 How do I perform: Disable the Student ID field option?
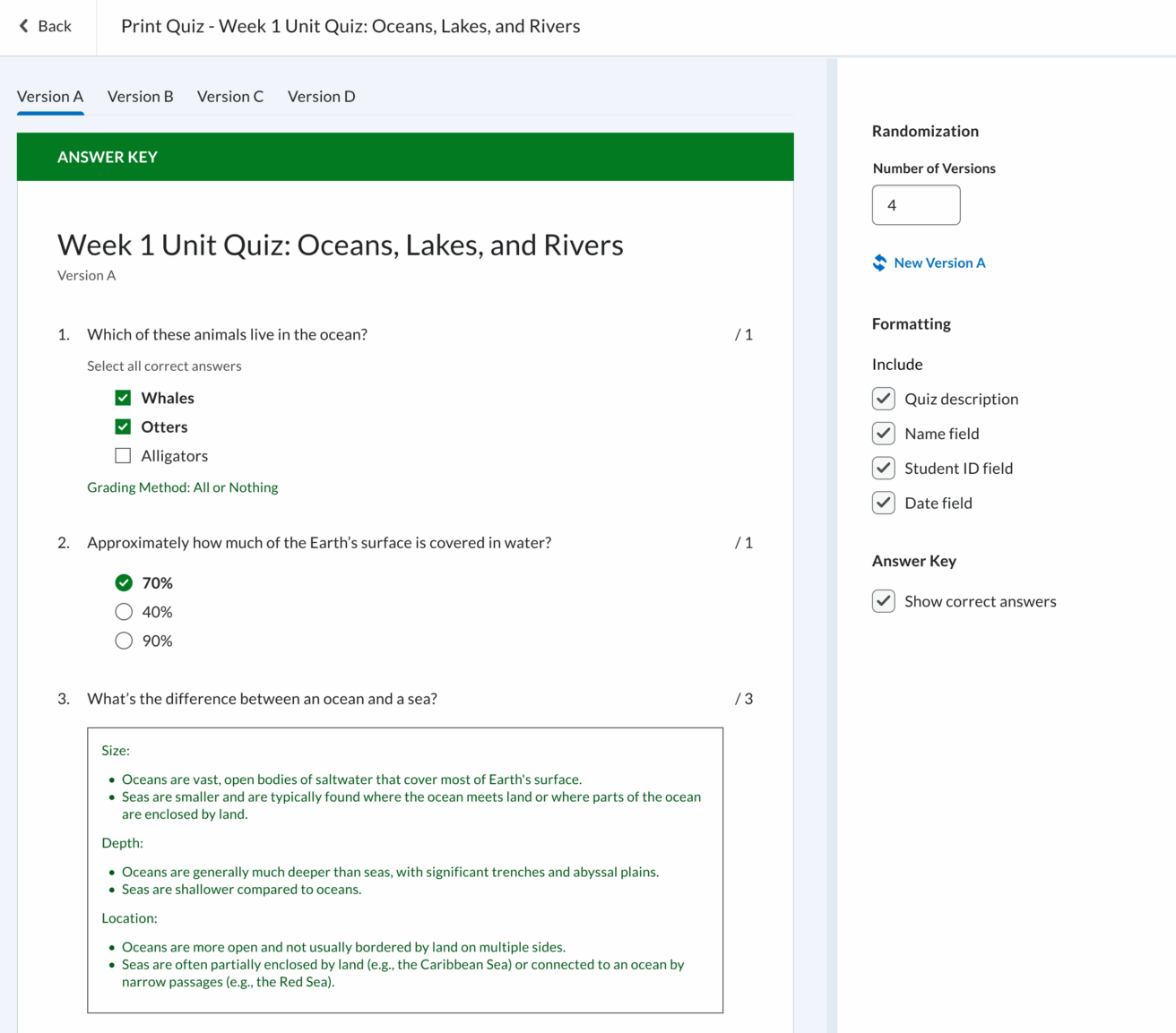883,469
